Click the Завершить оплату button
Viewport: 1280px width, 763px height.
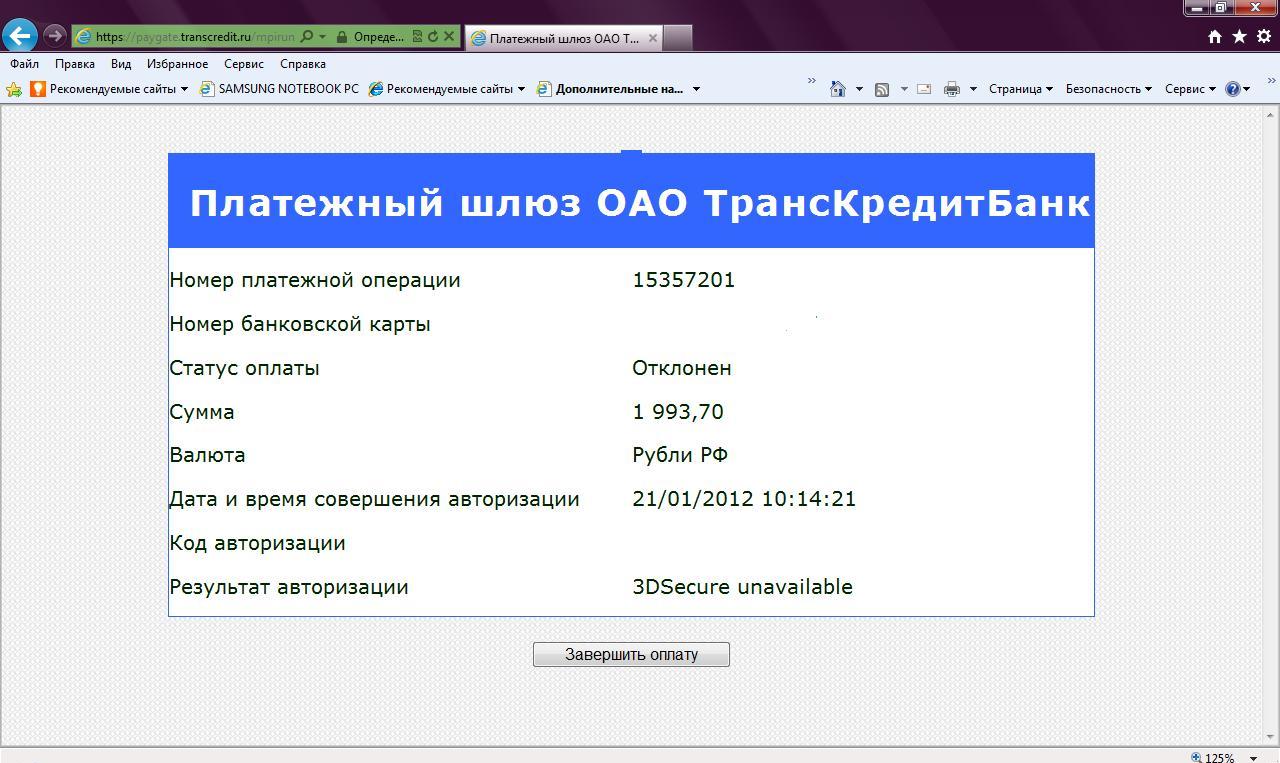pyautogui.click(x=631, y=654)
